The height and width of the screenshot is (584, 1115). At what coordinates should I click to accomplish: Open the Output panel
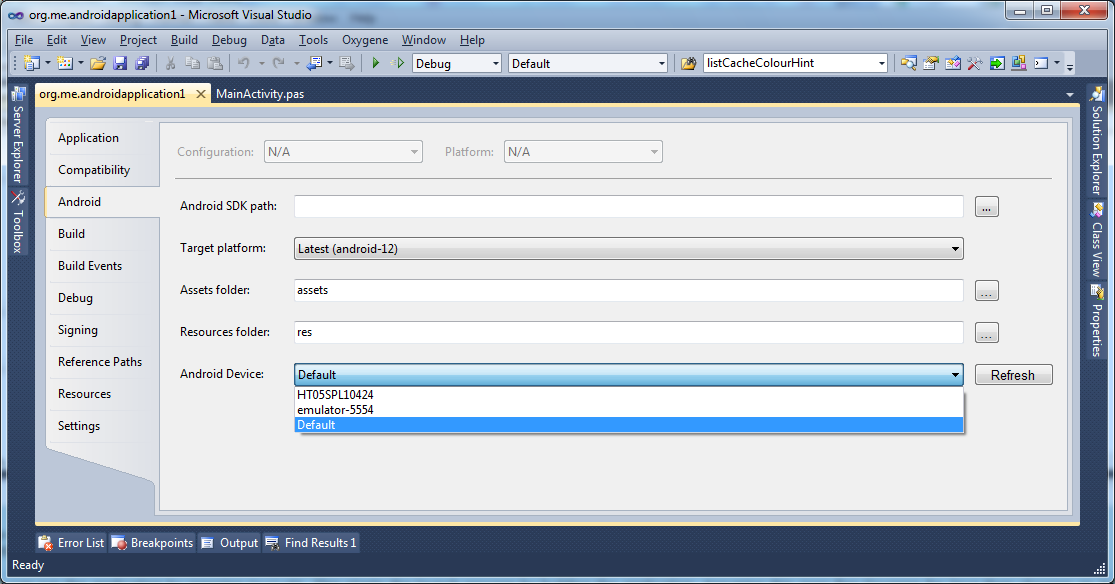click(x=230, y=543)
